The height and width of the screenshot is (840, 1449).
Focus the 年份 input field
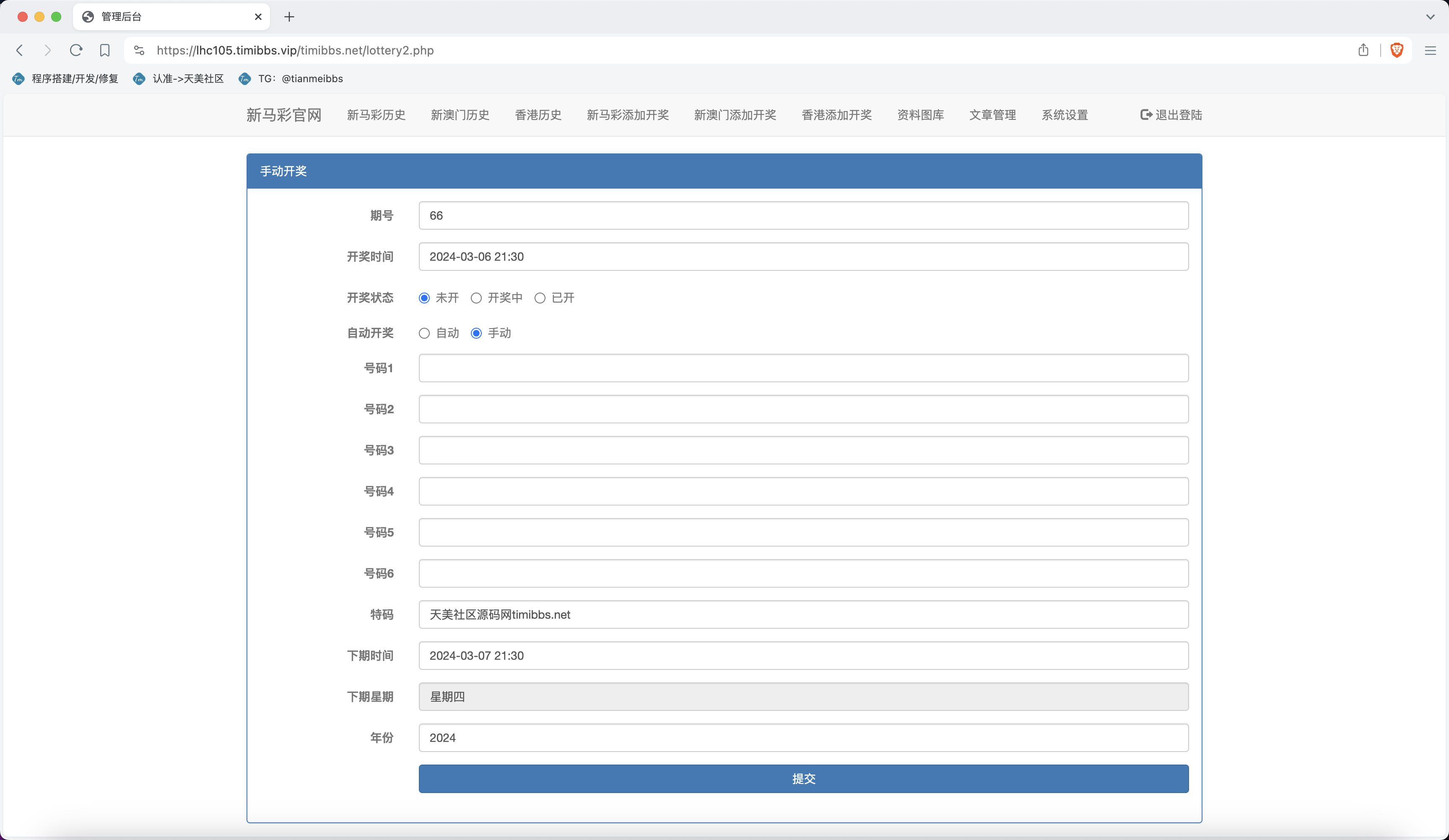(803, 738)
